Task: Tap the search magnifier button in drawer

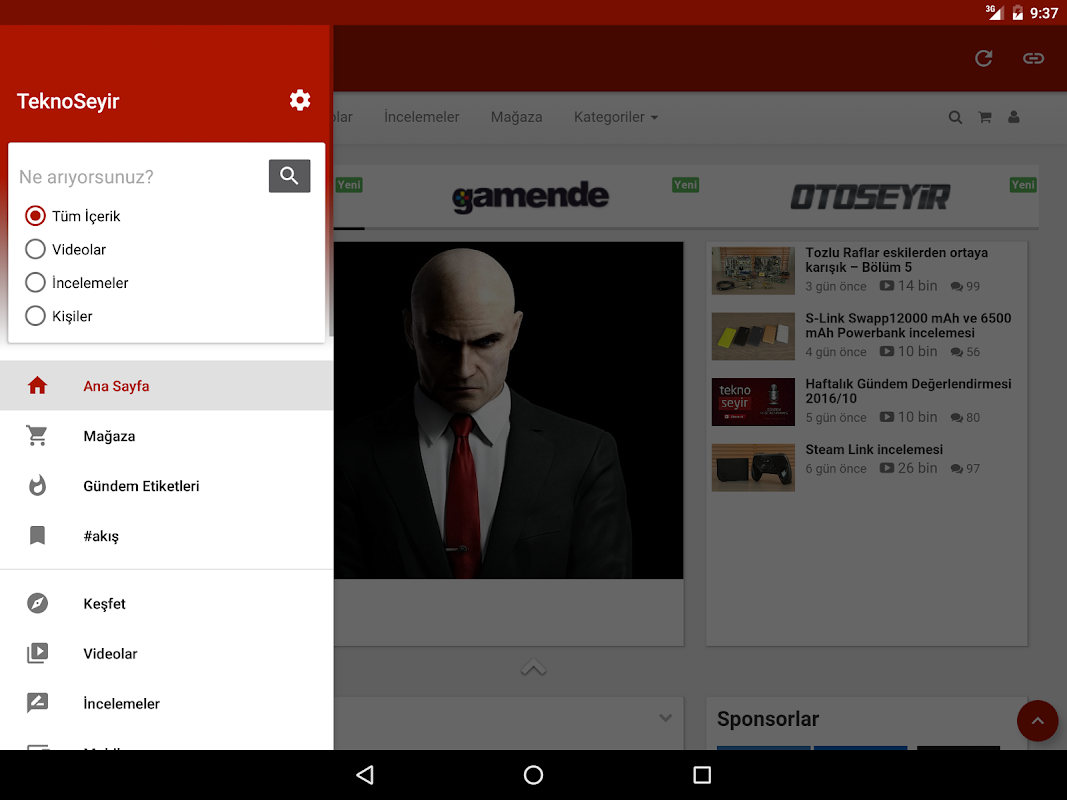Action: click(289, 176)
